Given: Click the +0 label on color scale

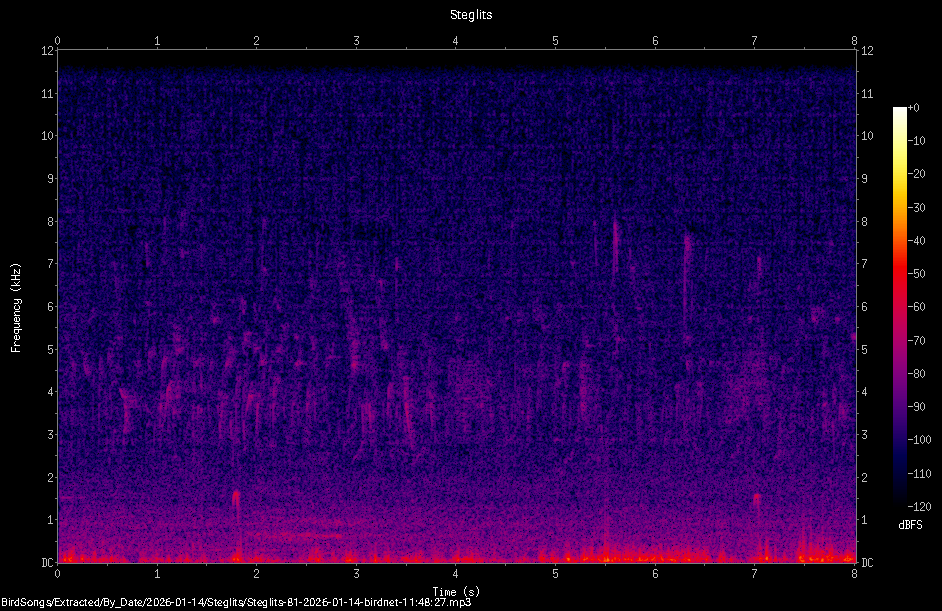Looking at the screenshot, I should click(x=913, y=108).
